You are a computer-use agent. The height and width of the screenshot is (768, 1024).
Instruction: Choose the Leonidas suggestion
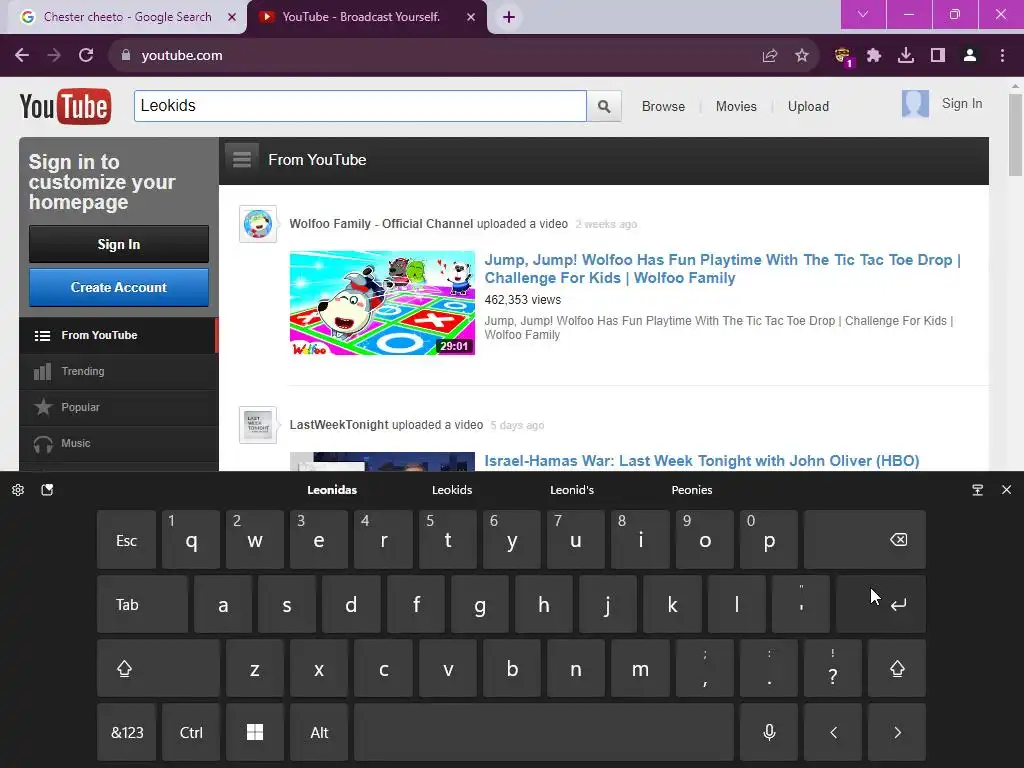332,490
